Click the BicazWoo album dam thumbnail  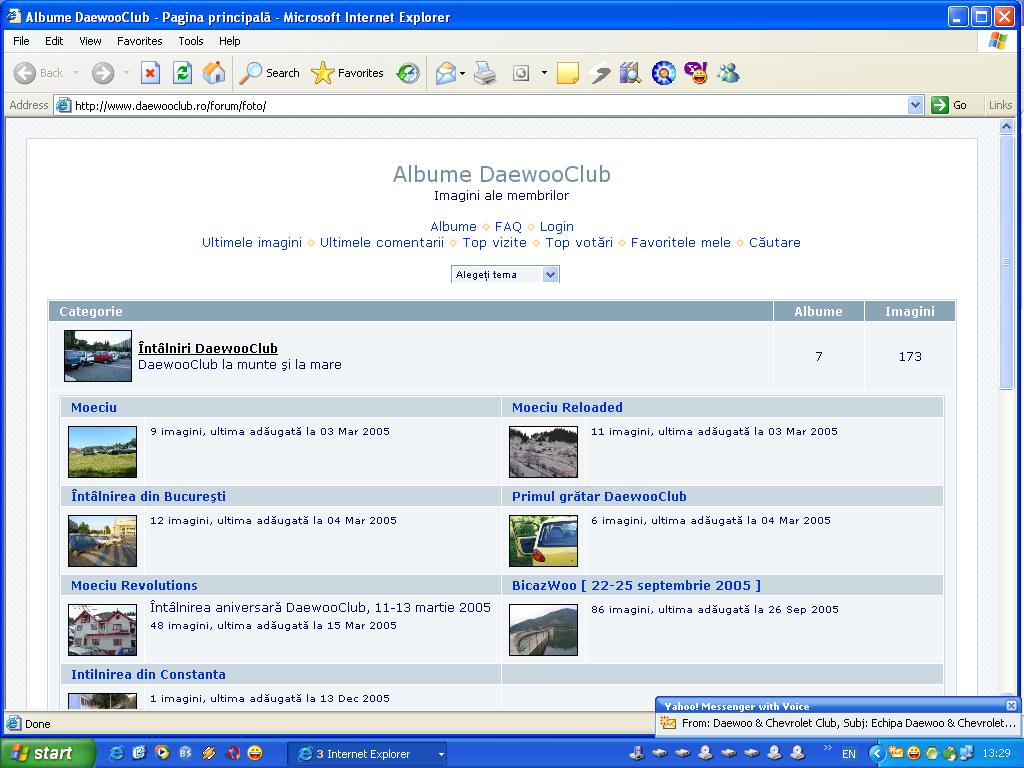click(x=543, y=630)
